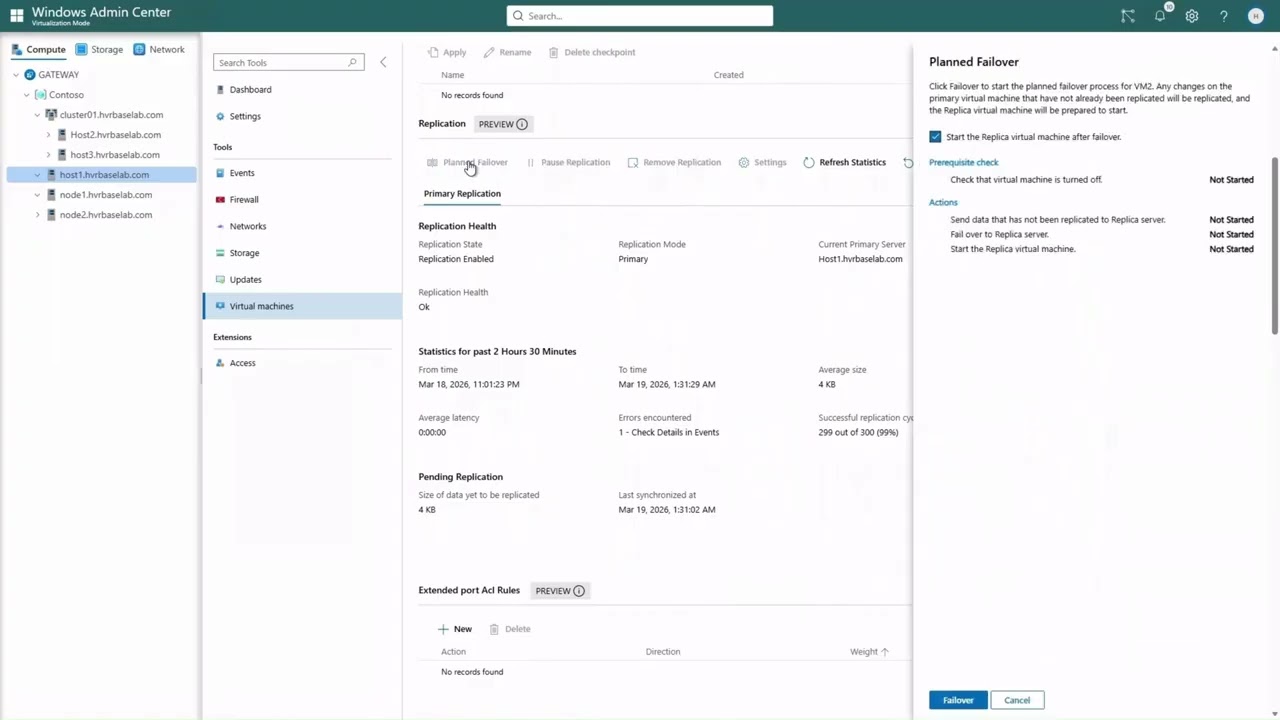Click the Actions heading in the failover panel
Viewport: 1280px width, 720px height.
tap(943, 202)
